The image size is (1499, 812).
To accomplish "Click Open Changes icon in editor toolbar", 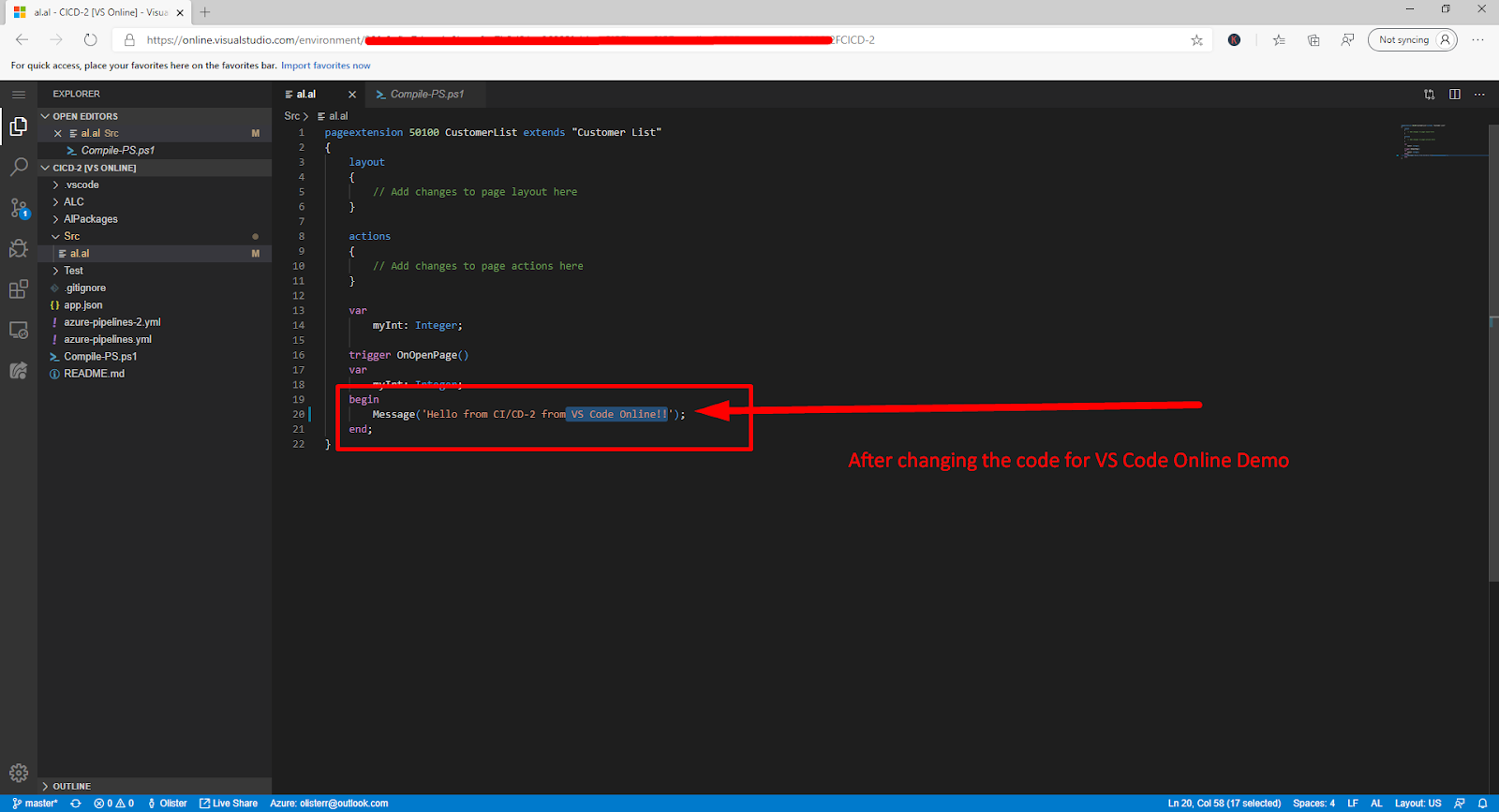I will pos(1430,95).
